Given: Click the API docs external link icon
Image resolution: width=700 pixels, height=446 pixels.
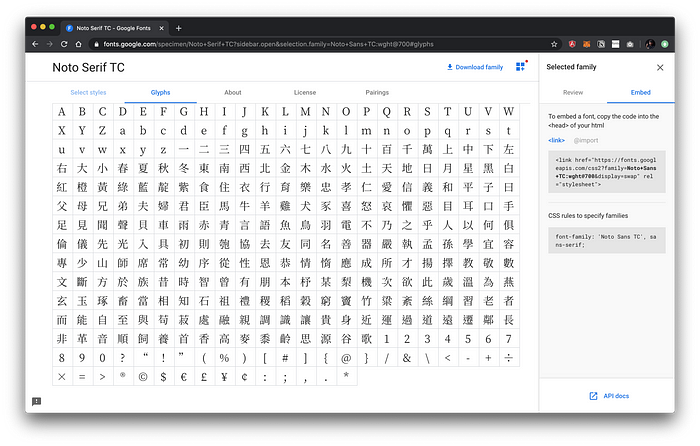Looking at the screenshot, I should (593, 396).
